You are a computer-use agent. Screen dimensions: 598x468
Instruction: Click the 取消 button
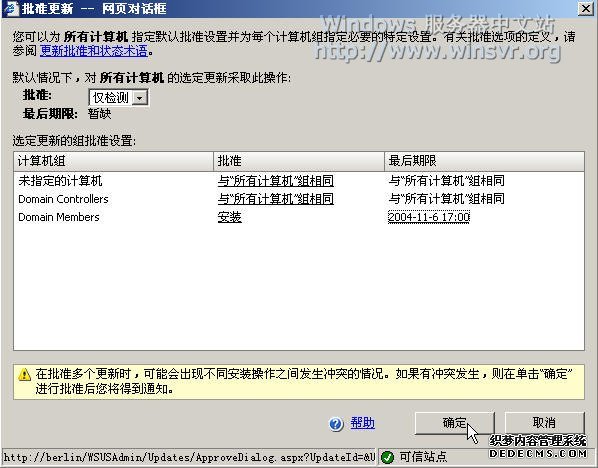tap(544, 423)
